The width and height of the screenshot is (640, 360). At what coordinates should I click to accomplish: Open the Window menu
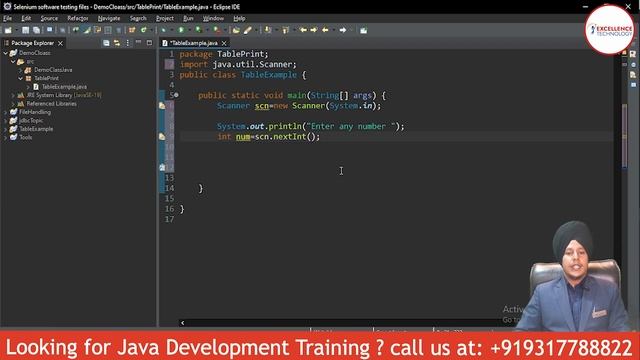point(213,18)
